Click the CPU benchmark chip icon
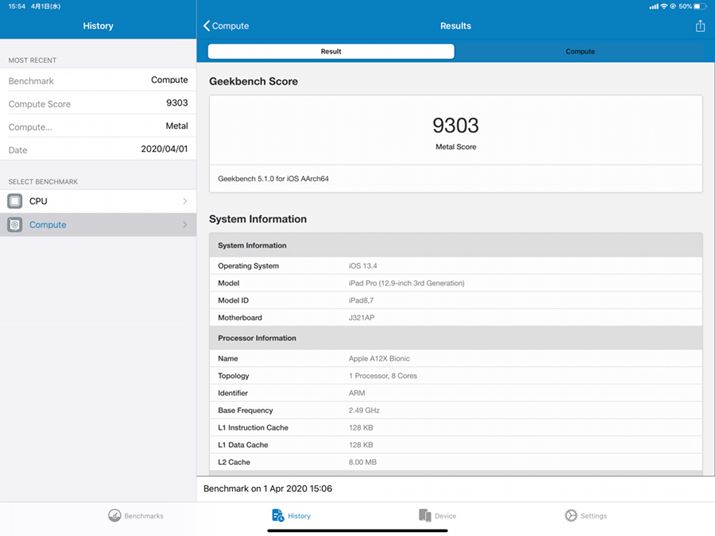The width and height of the screenshot is (715, 536). click(15, 201)
